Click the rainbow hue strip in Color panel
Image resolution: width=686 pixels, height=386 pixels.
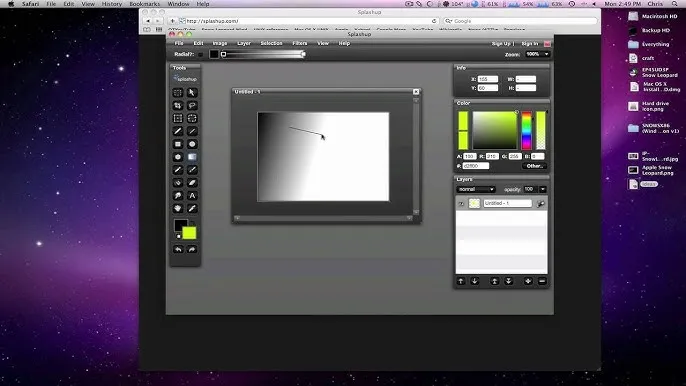click(527, 130)
